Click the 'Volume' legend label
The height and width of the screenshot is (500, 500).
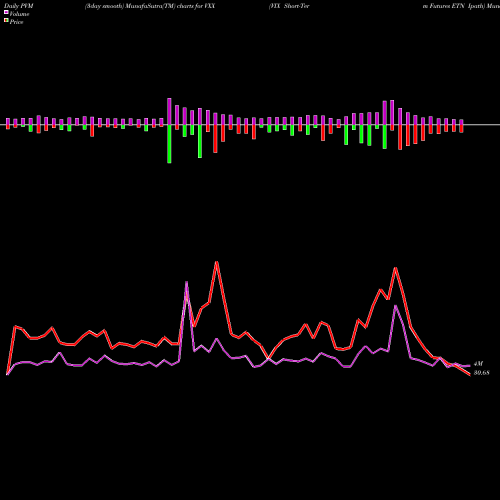point(19,14)
